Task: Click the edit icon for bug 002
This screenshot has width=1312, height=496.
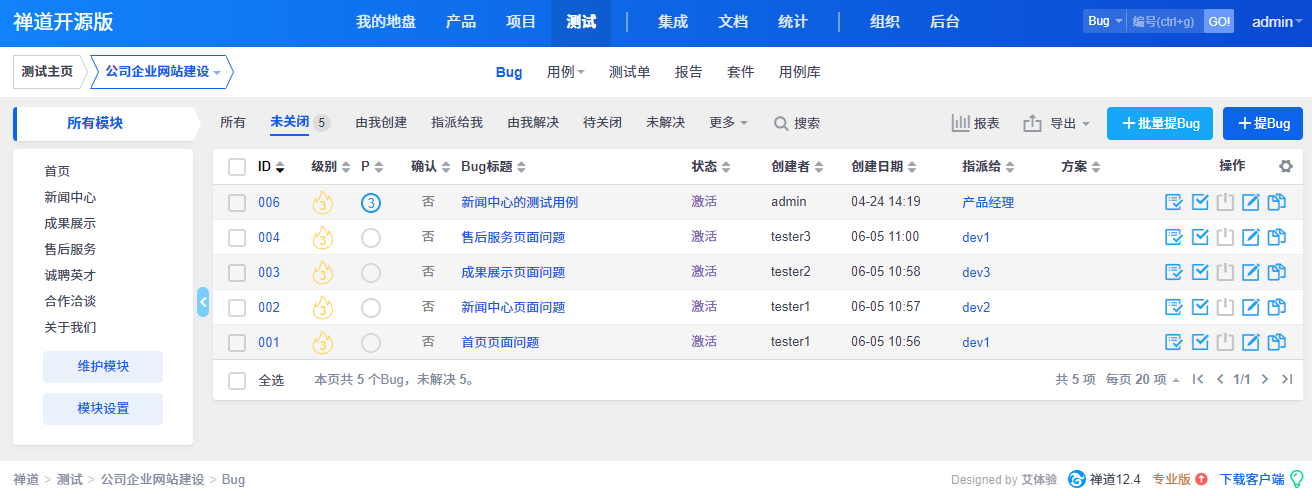Action: click(x=1251, y=308)
